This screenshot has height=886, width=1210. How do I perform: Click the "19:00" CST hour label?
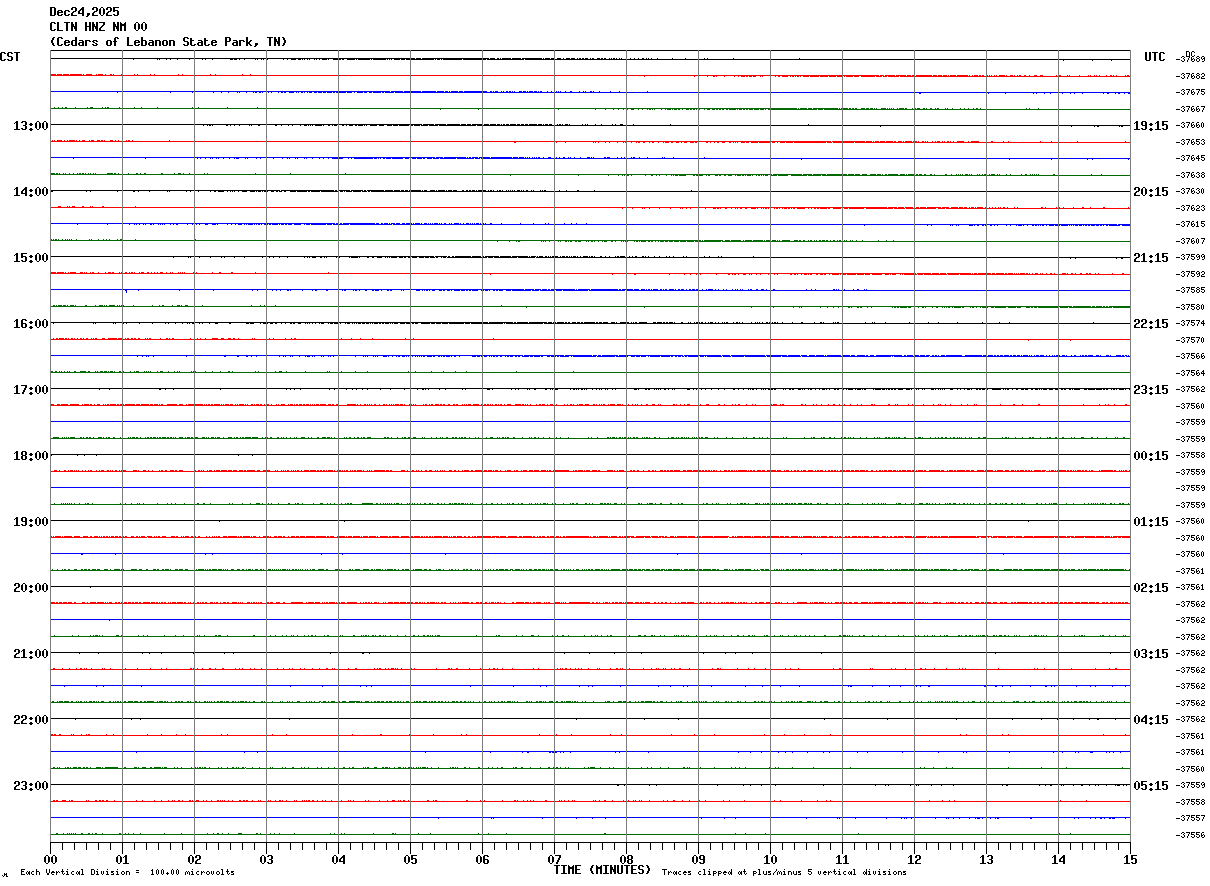tap(30, 522)
